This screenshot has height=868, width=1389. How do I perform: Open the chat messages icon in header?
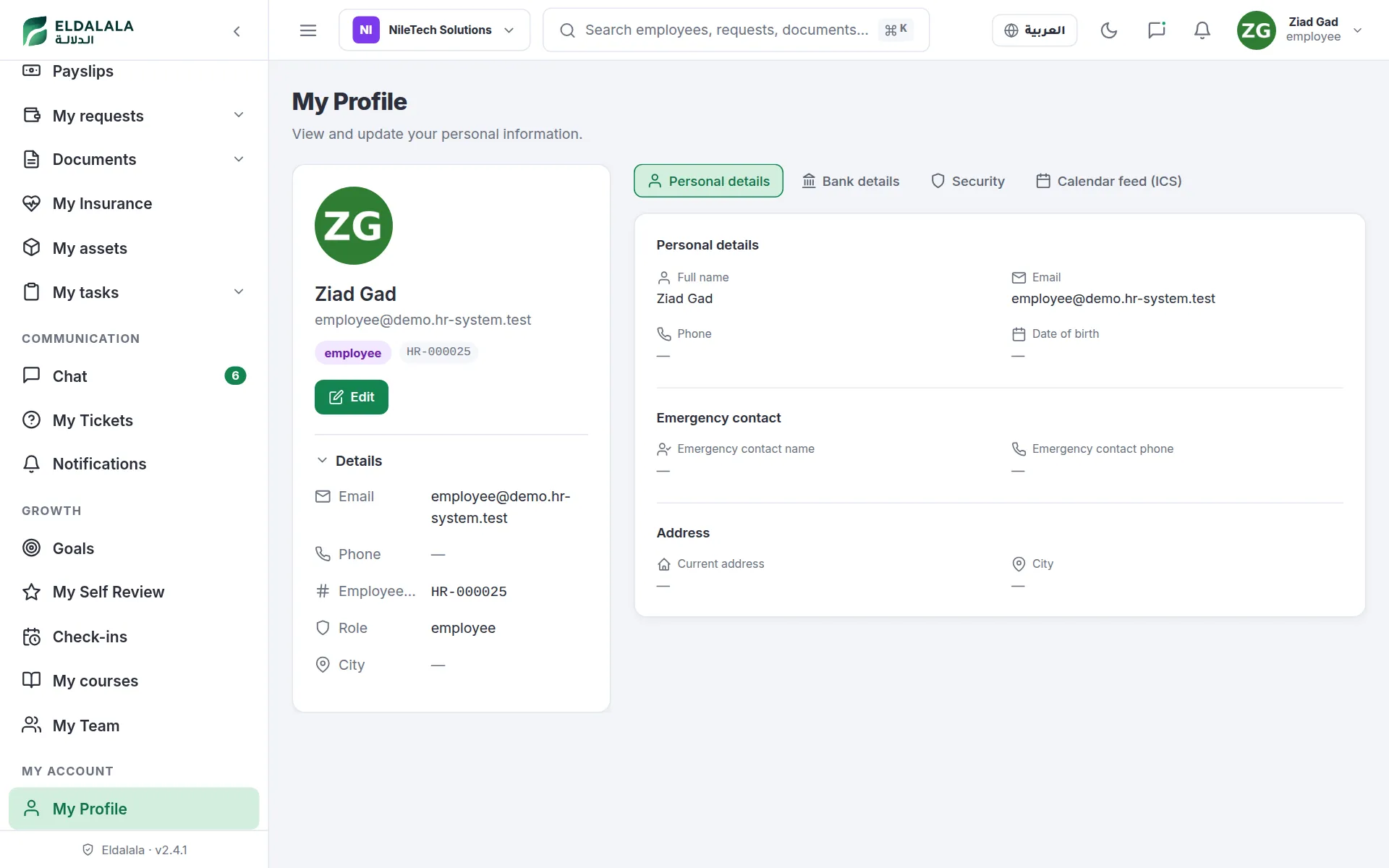[x=1156, y=30]
